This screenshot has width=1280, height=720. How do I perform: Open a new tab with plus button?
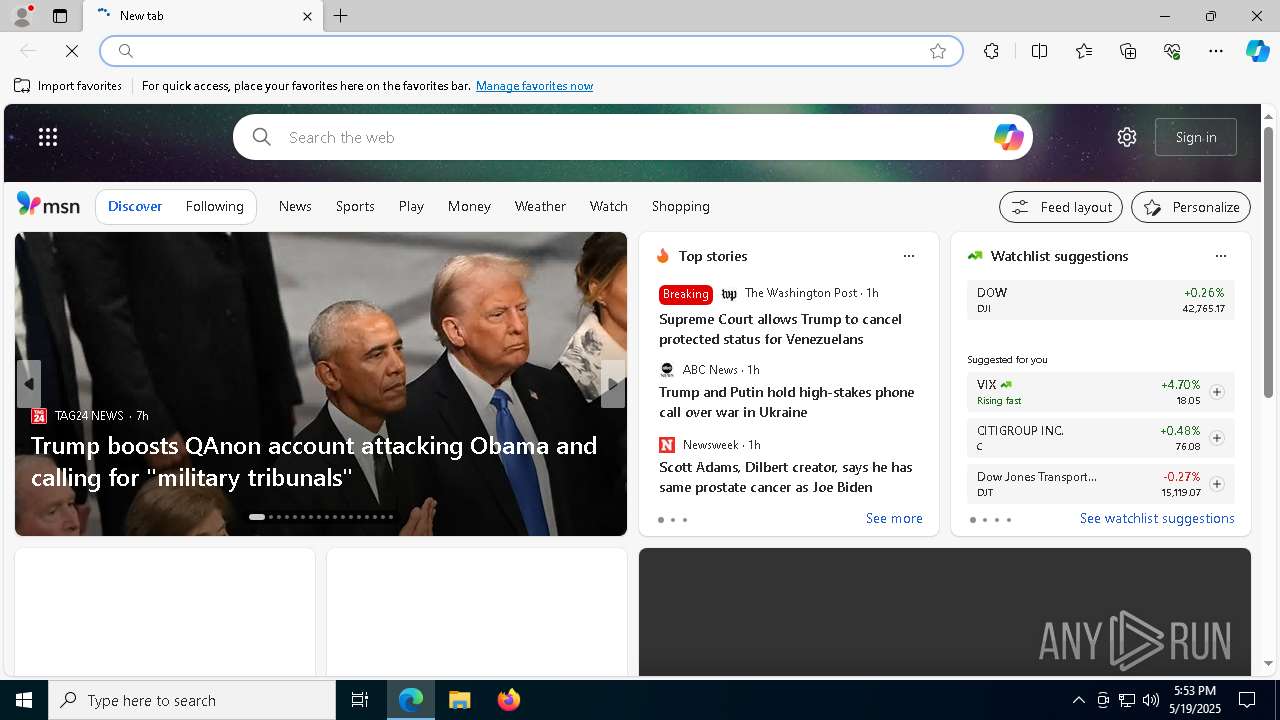pyautogui.click(x=341, y=16)
